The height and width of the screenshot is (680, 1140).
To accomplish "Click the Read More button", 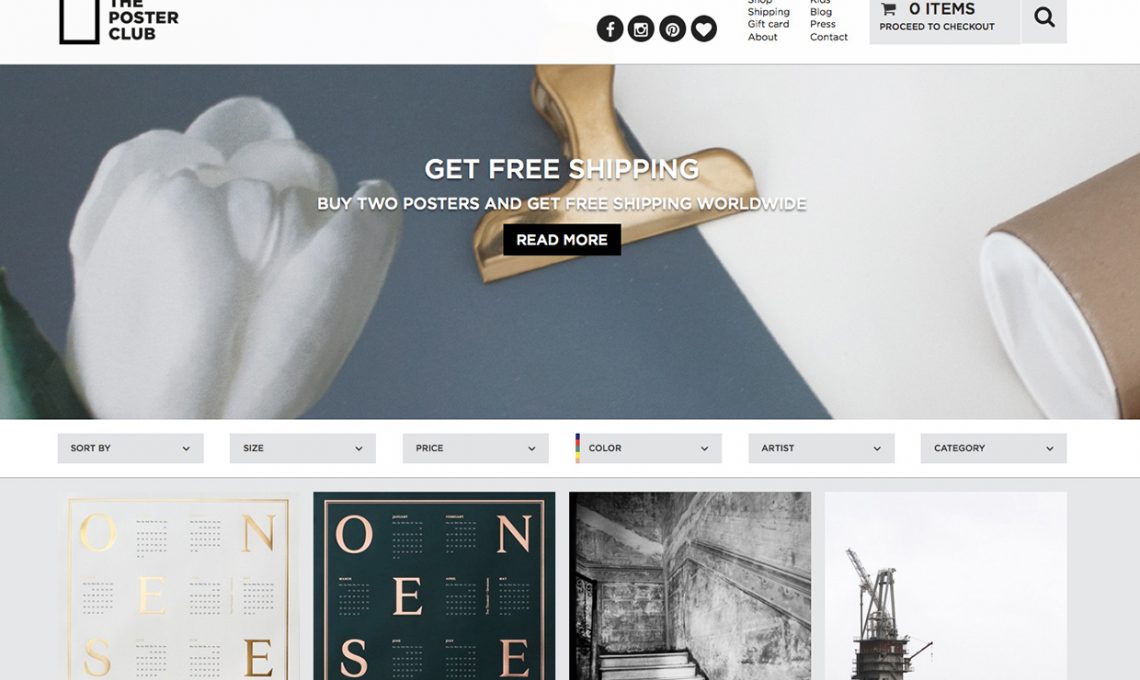I will [562, 240].
